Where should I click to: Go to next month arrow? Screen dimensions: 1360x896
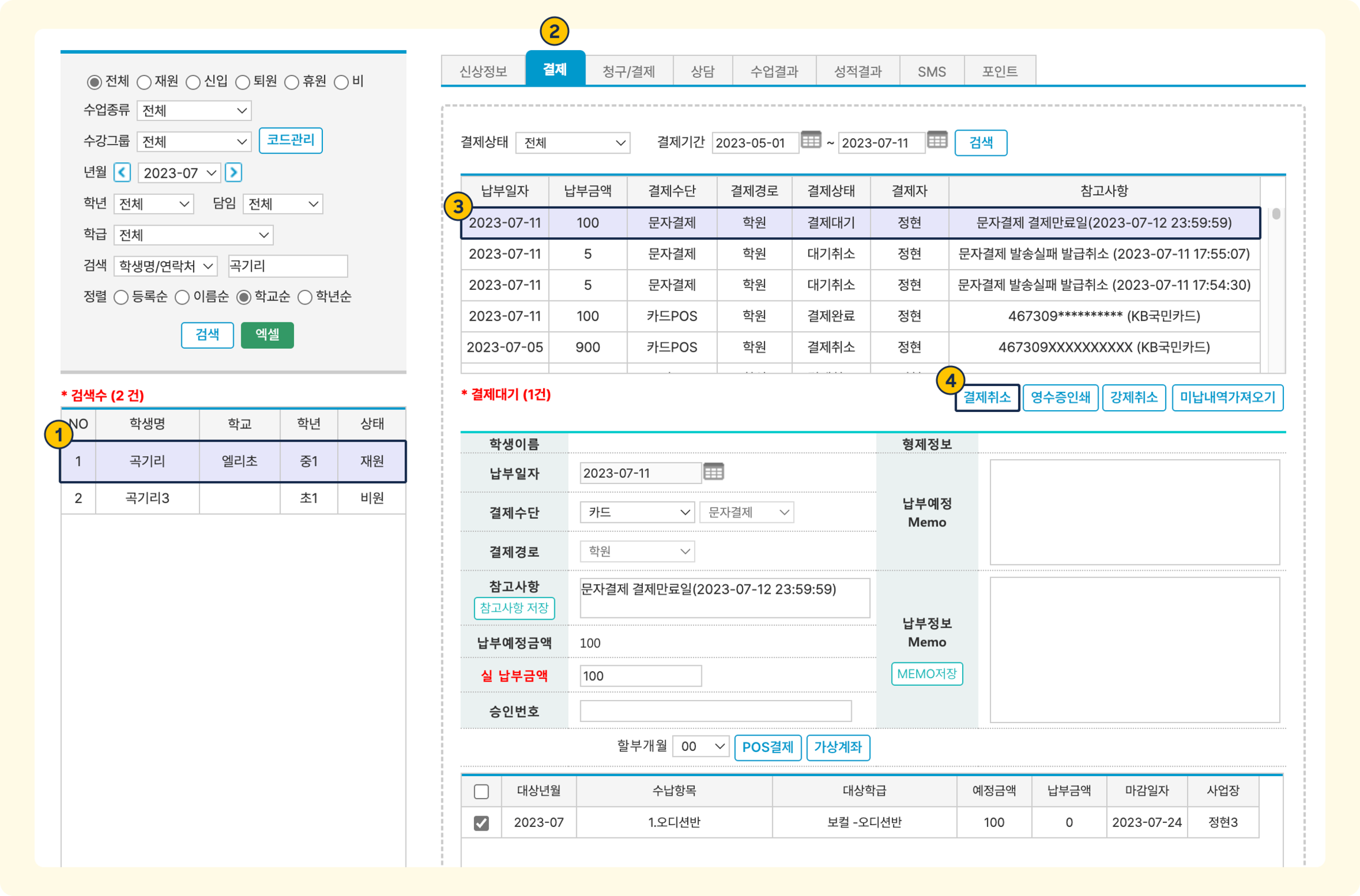click(x=233, y=173)
